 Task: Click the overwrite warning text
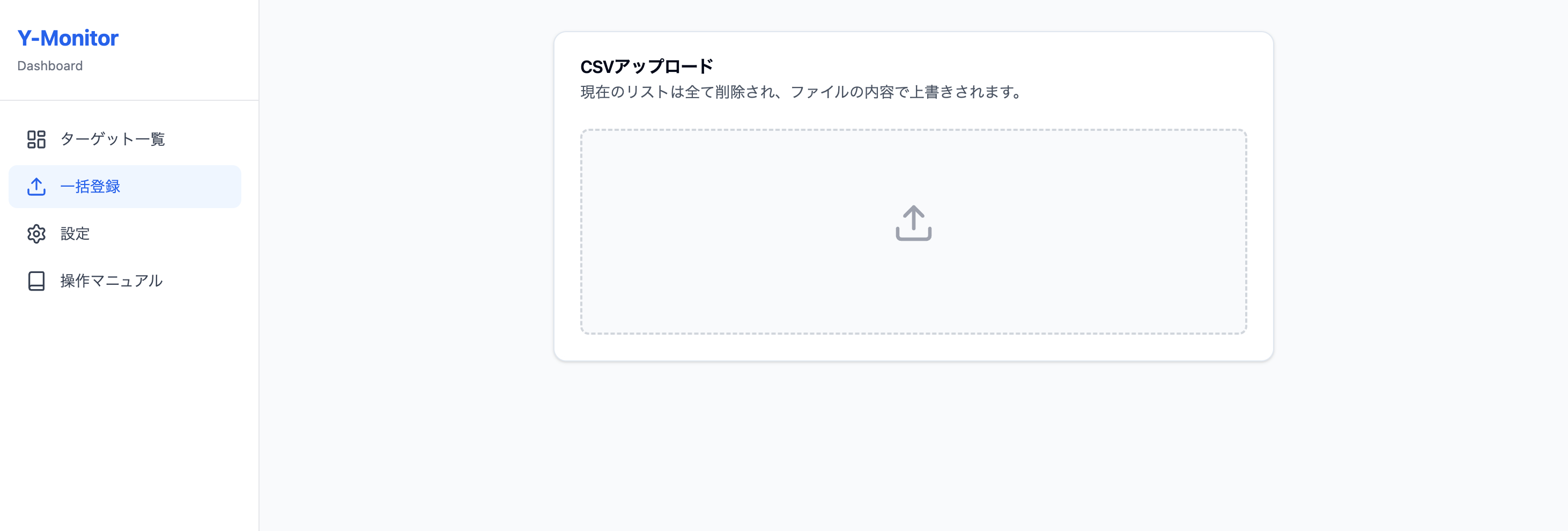click(x=801, y=93)
